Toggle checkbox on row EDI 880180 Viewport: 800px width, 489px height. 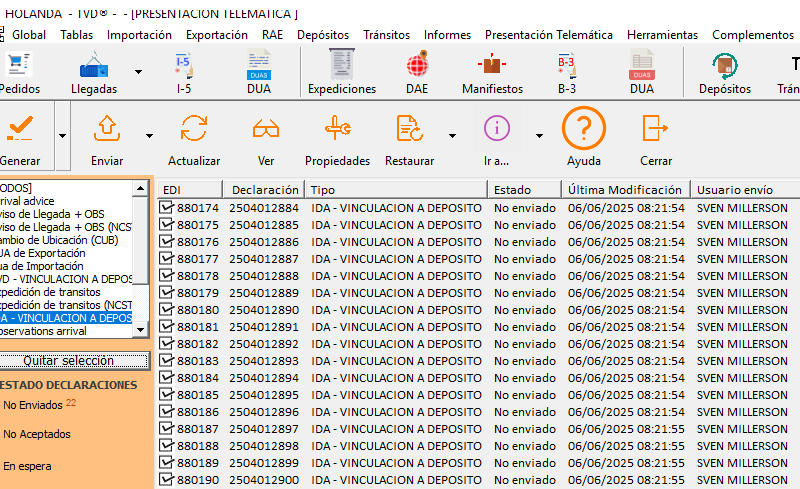pos(167,310)
